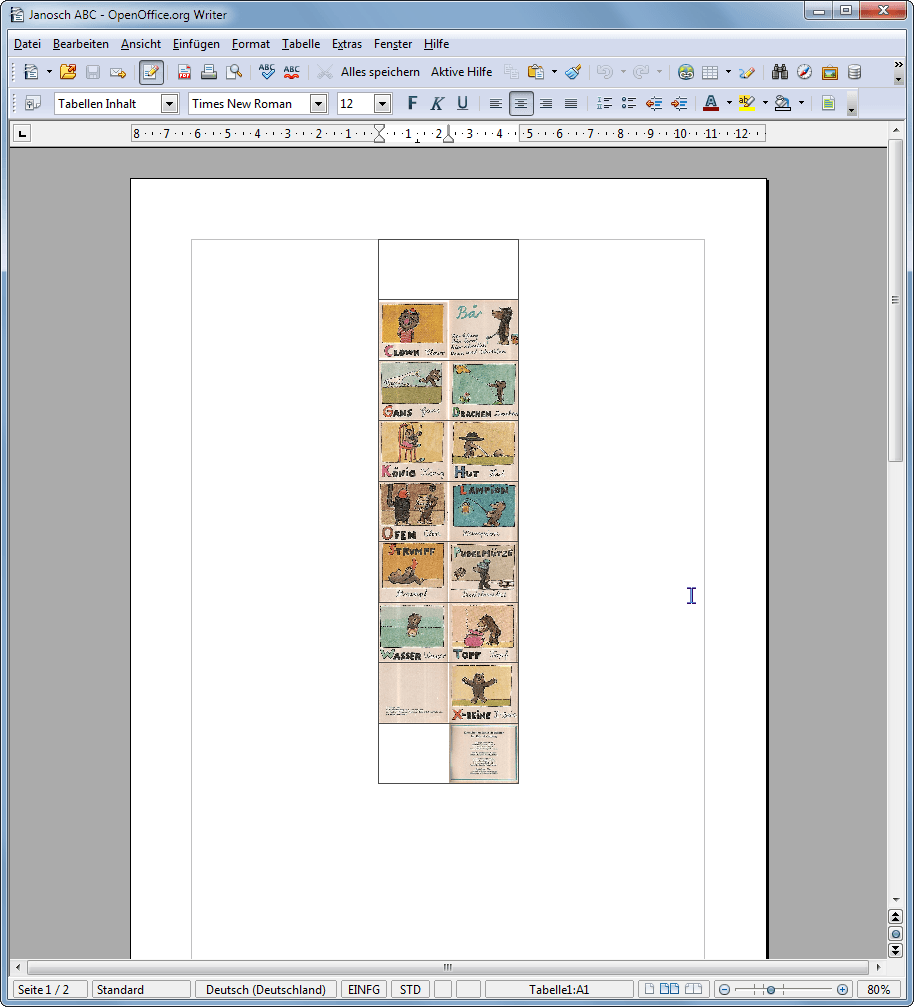Open the Einfügen menu

click(x=196, y=44)
